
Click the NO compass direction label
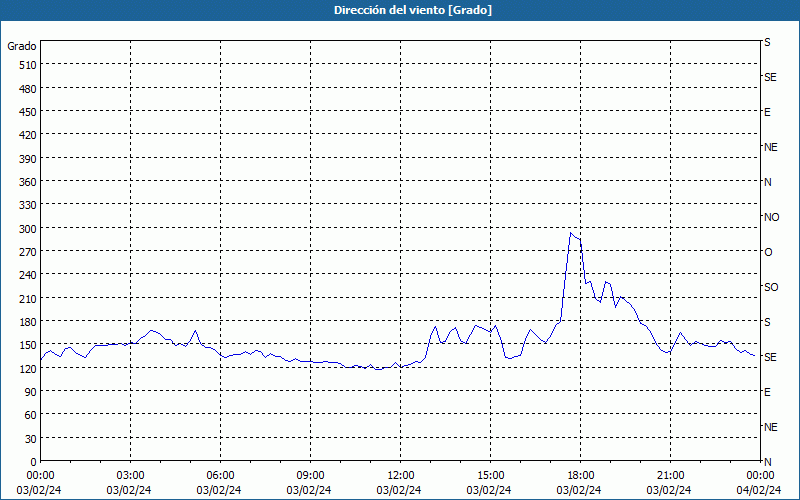(771, 217)
